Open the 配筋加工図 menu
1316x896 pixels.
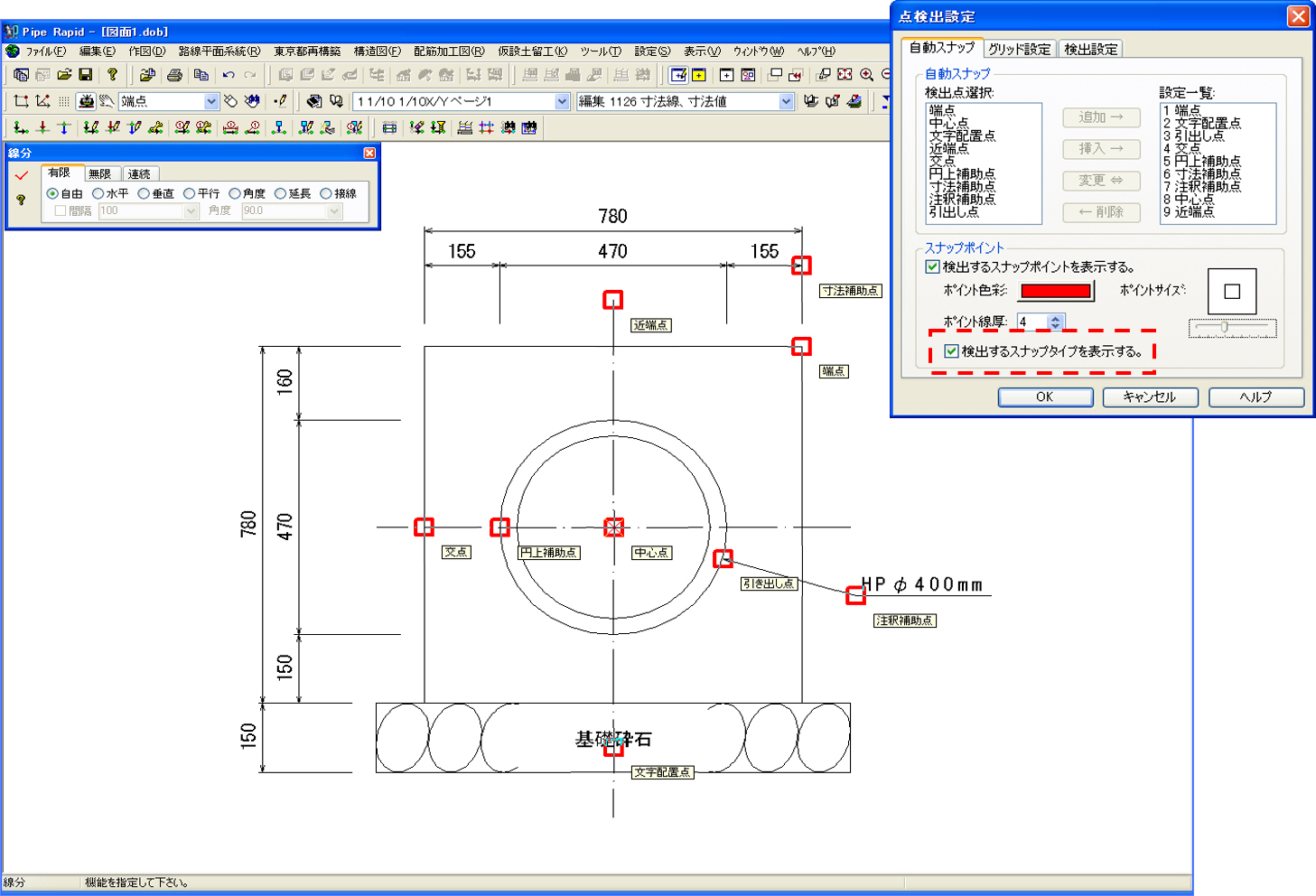coord(449,51)
